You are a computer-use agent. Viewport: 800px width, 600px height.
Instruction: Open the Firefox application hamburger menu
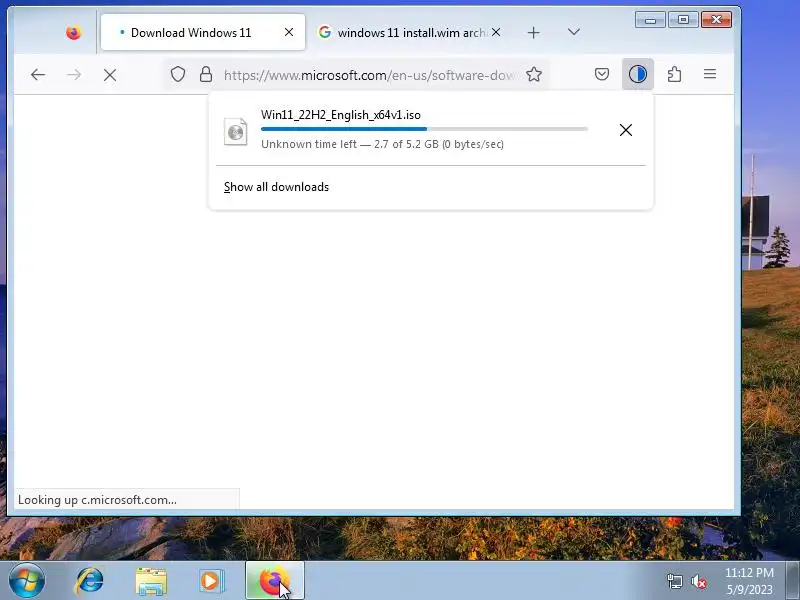[x=710, y=74]
